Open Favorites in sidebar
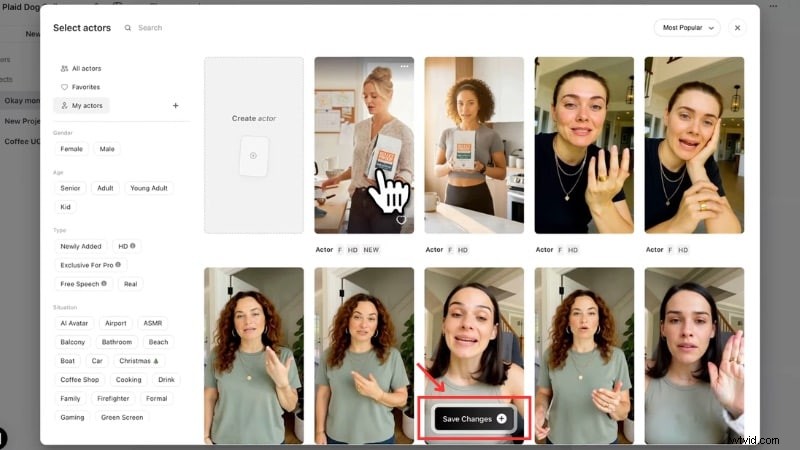This screenshot has width=800, height=450. pos(81,87)
